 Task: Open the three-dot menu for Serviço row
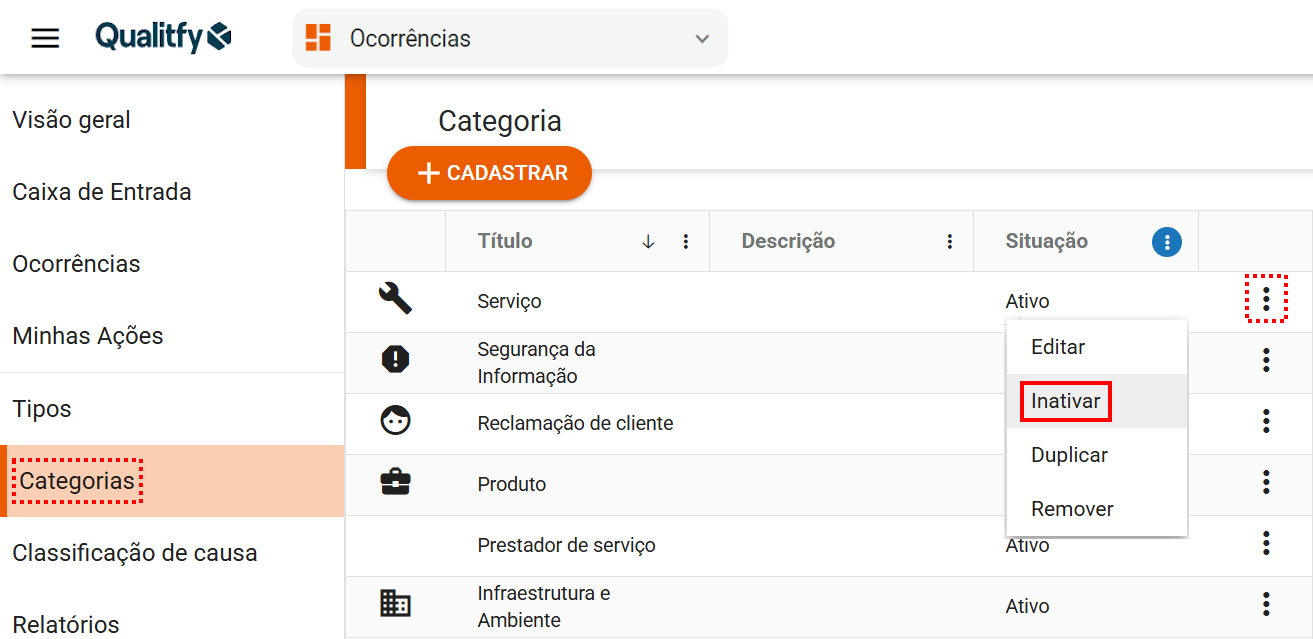(1266, 299)
